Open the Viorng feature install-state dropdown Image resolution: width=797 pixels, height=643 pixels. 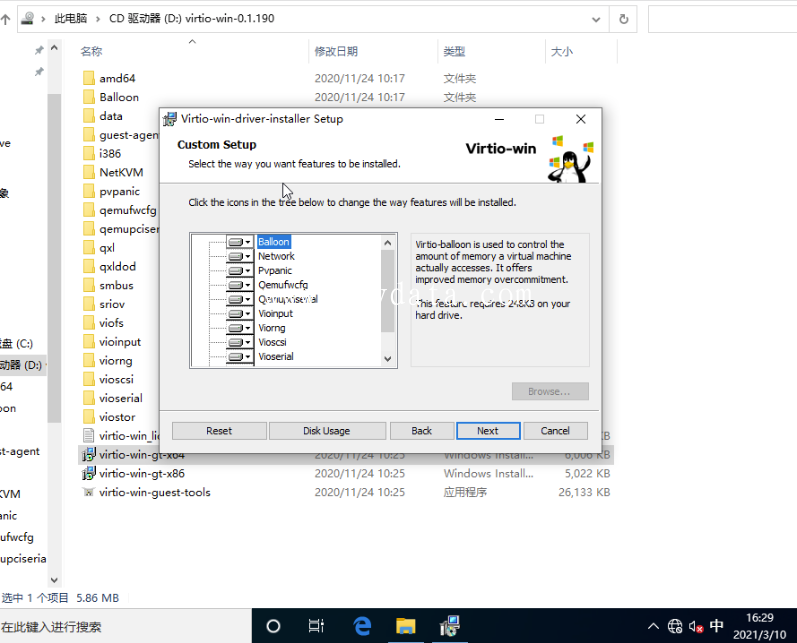click(x=240, y=328)
